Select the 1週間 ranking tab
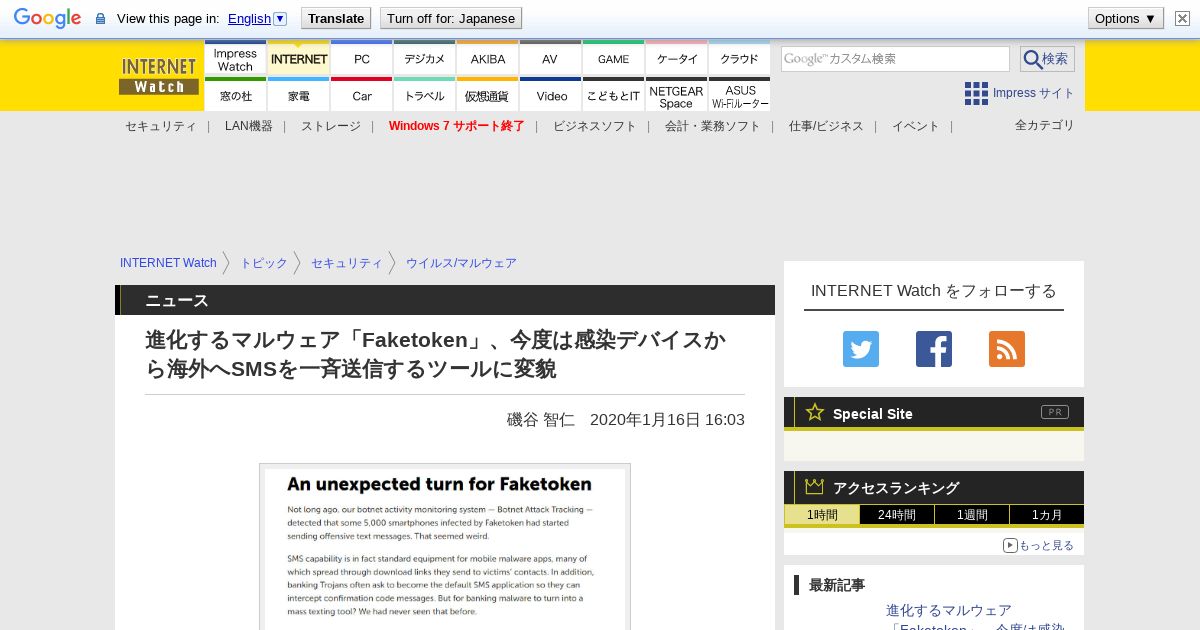1200x630 pixels. (972, 515)
